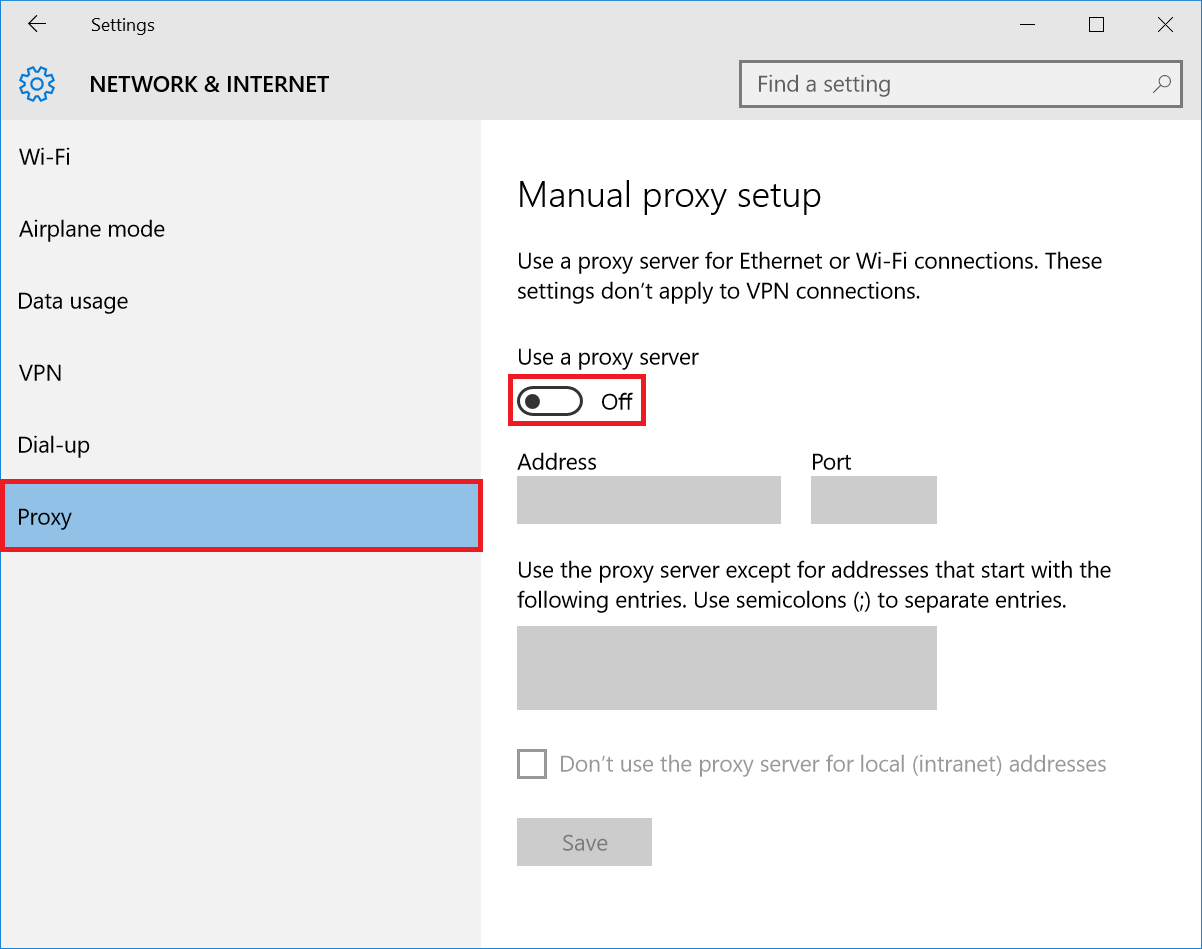Check the local intranet addresses checkbox

[x=532, y=765]
